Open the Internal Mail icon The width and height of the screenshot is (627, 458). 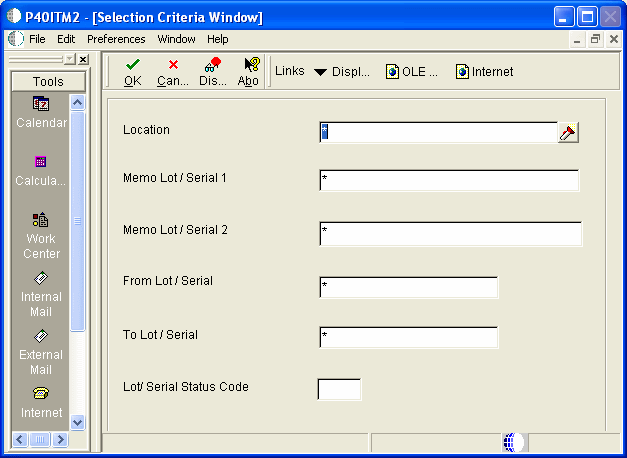[x=41, y=278]
